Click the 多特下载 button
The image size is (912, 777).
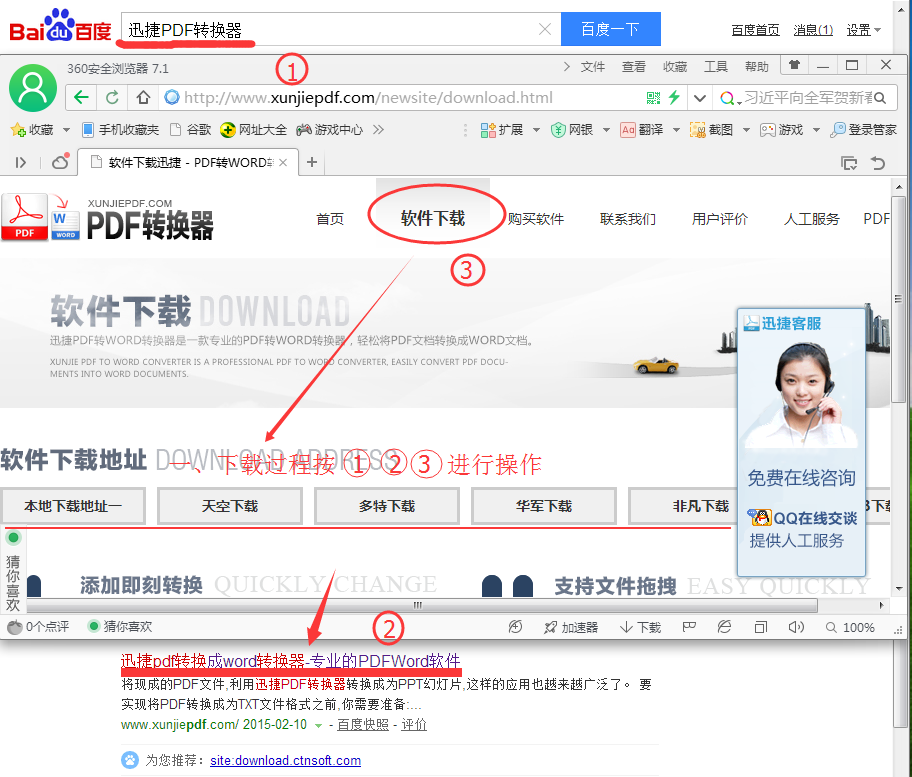pos(387,506)
